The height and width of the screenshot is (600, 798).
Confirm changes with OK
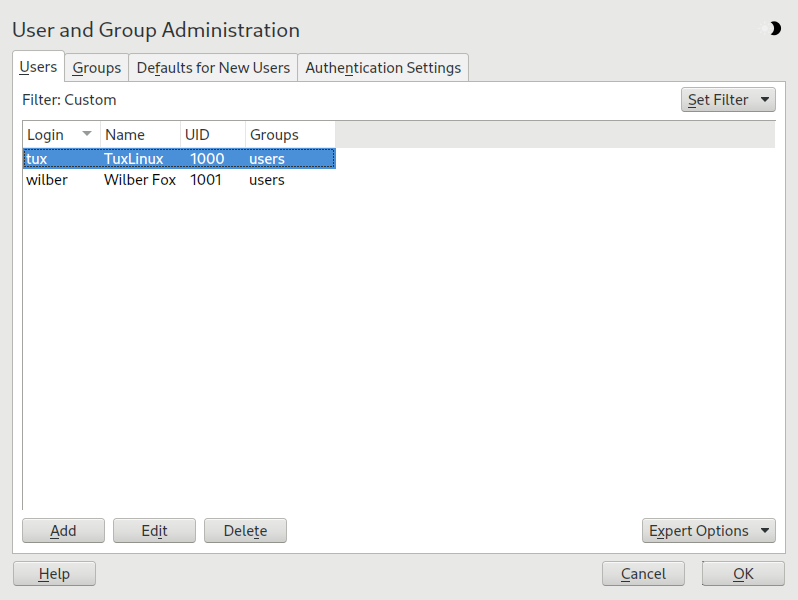[743, 574]
